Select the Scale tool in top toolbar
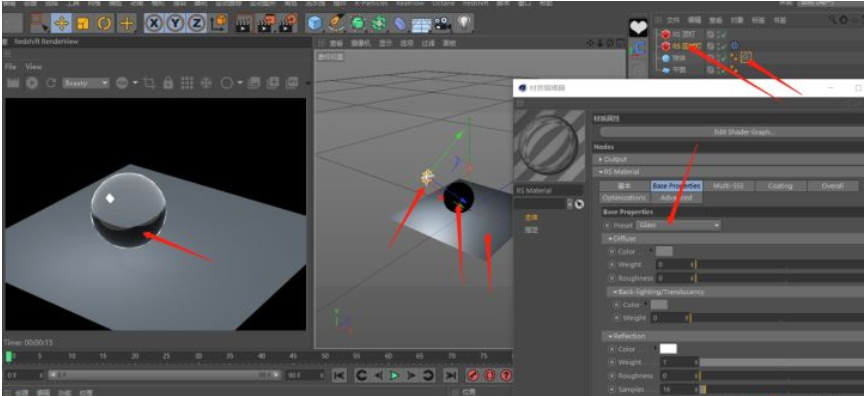Image resolution: width=866 pixels, height=396 pixels. 83,23
